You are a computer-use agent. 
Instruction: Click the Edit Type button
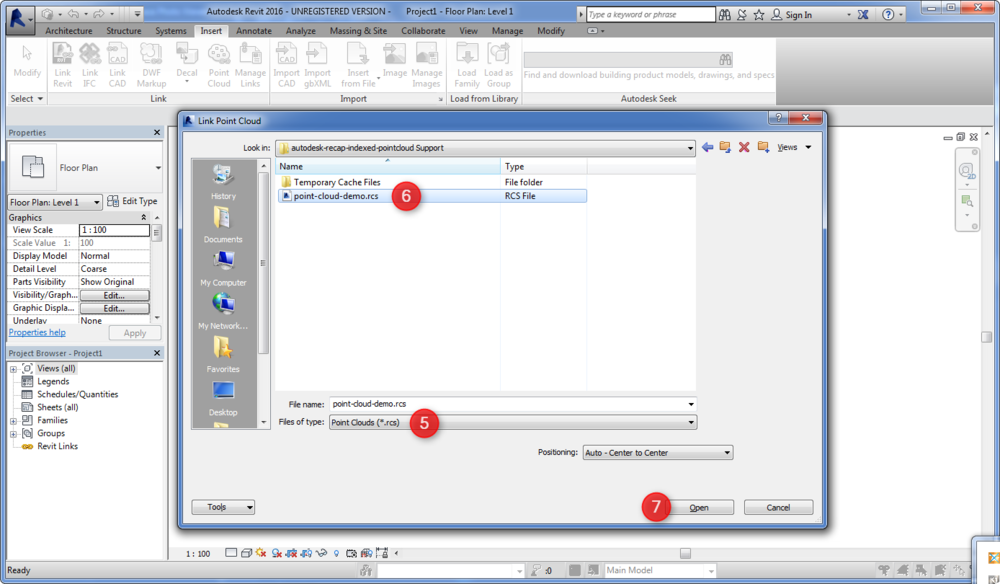[x=132, y=201]
